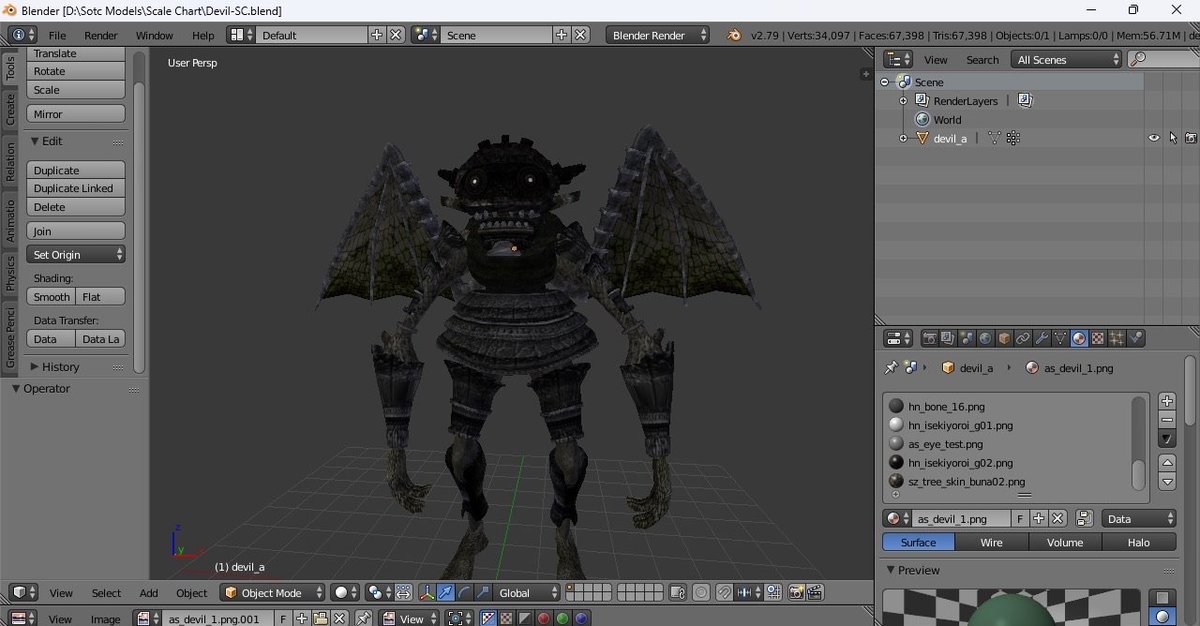Toggle fake user F for as_devil_1.png
The width and height of the screenshot is (1200, 626).
point(1020,519)
